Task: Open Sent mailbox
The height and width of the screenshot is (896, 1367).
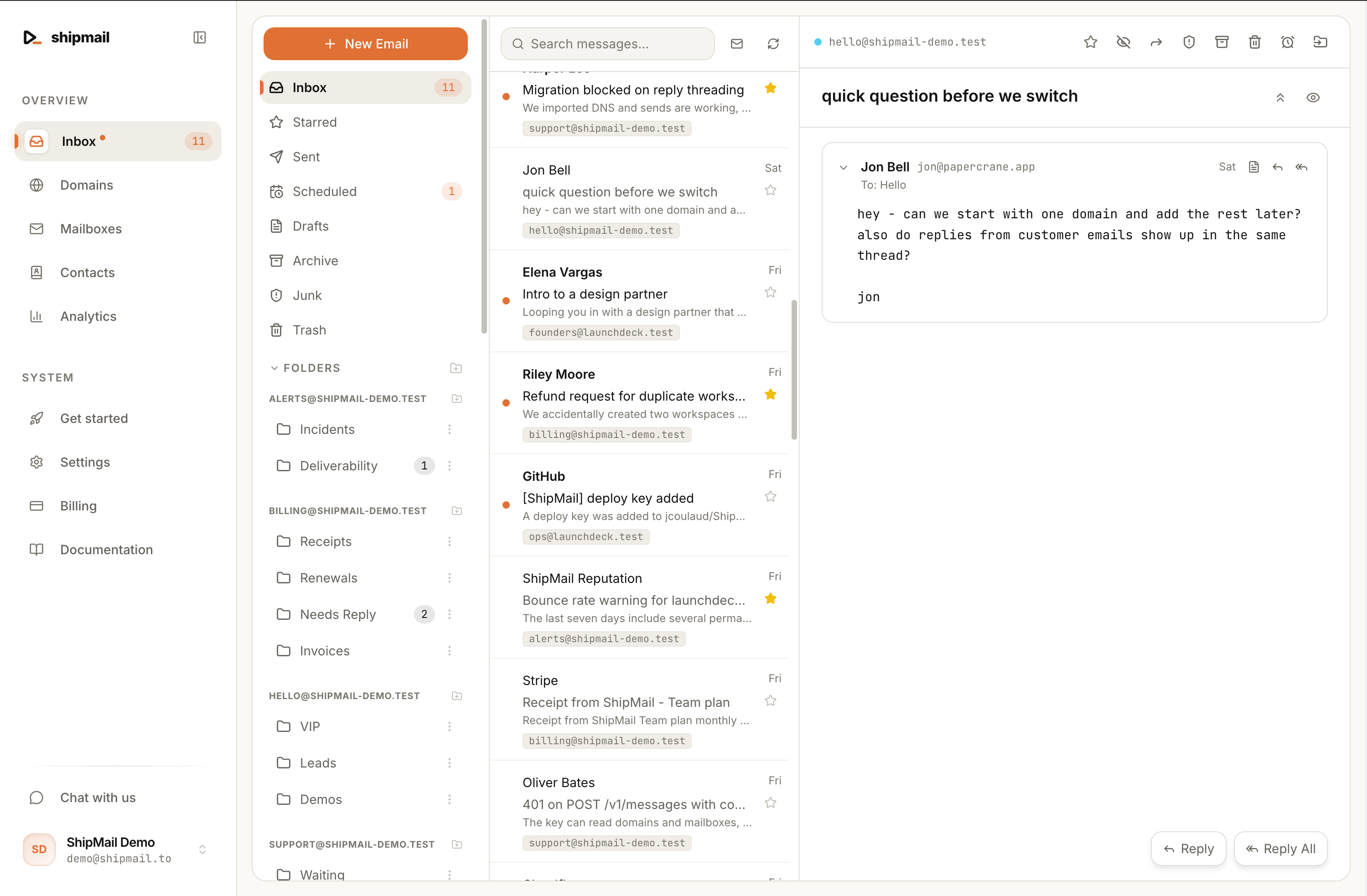Action: point(366,157)
